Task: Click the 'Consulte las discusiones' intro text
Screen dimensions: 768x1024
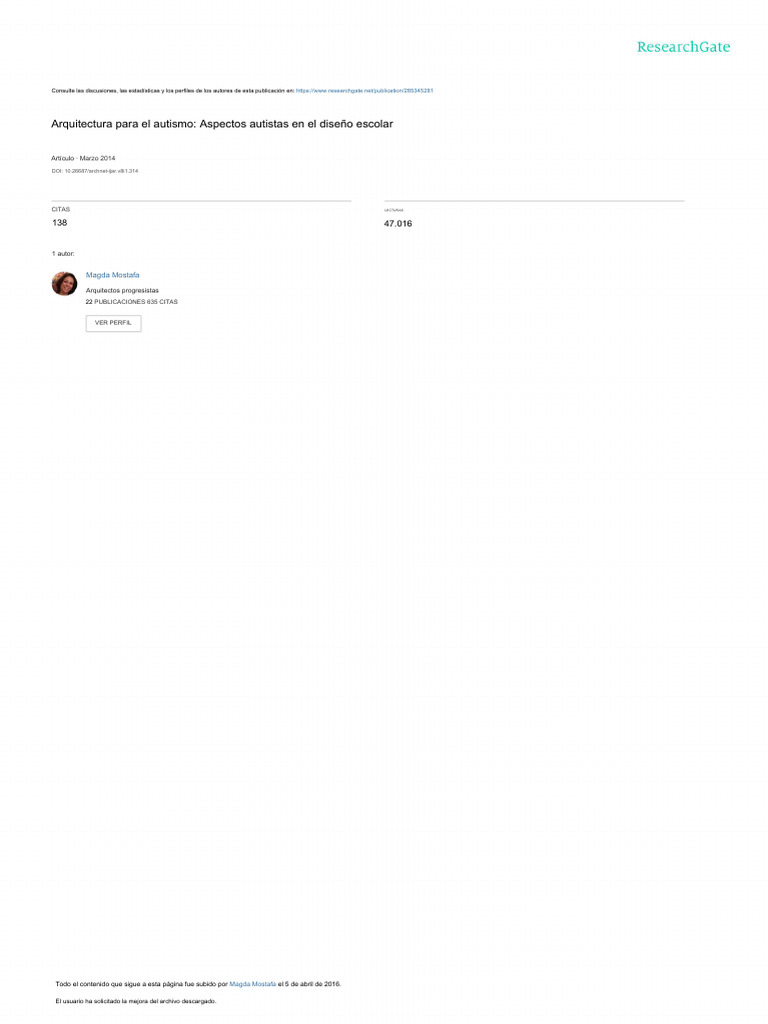Action: click(x=172, y=91)
